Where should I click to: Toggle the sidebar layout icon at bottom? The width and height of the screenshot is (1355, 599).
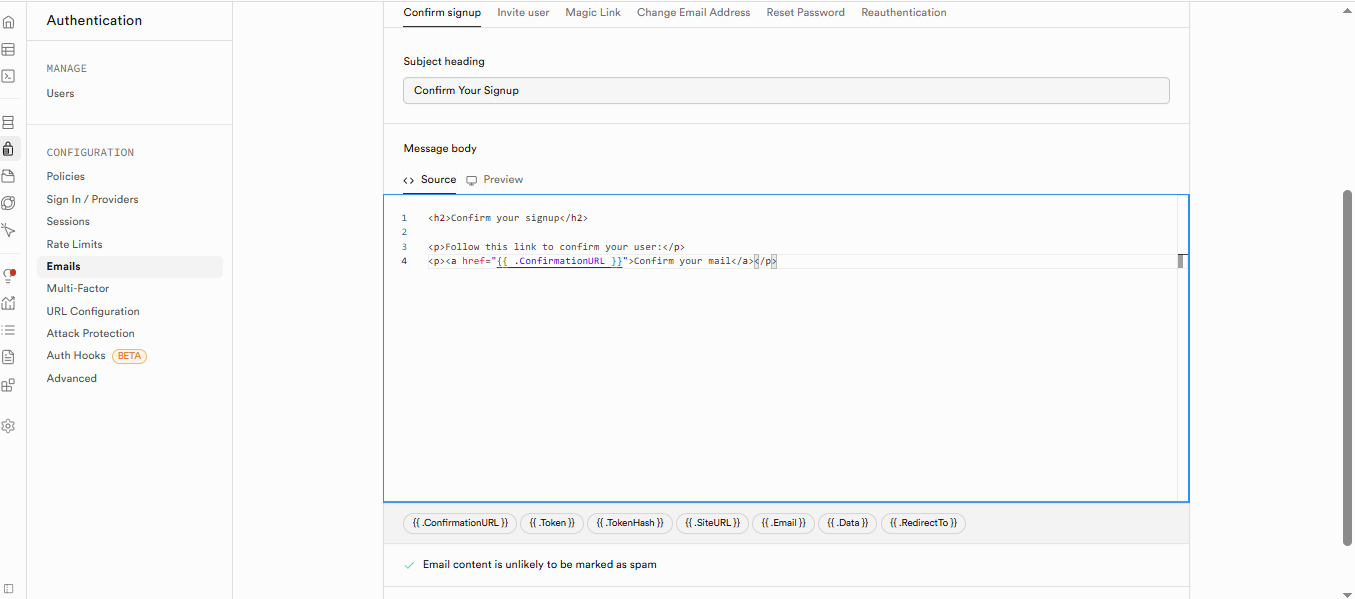point(8,589)
